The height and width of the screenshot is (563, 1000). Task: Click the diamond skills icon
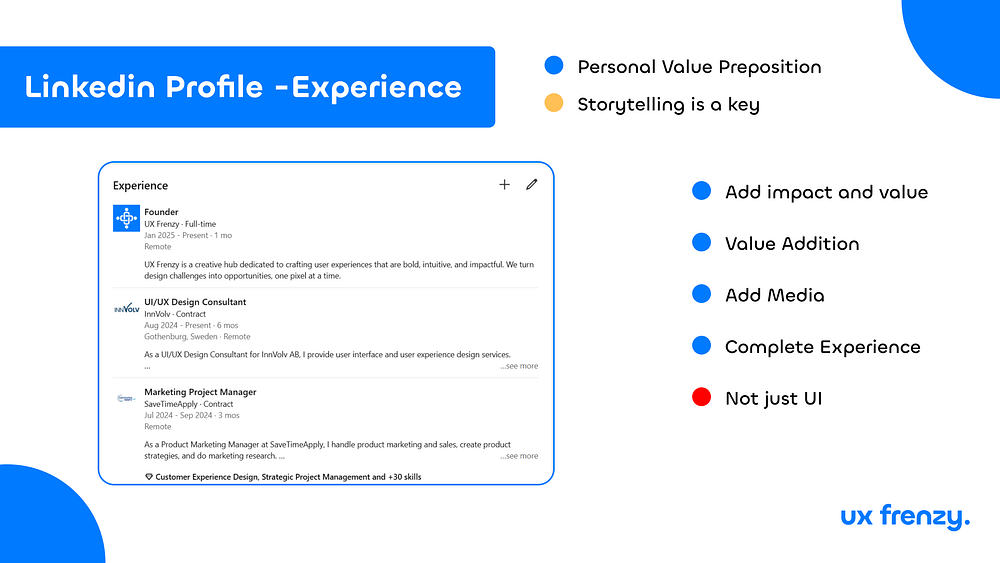pyautogui.click(x=149, y=477)
